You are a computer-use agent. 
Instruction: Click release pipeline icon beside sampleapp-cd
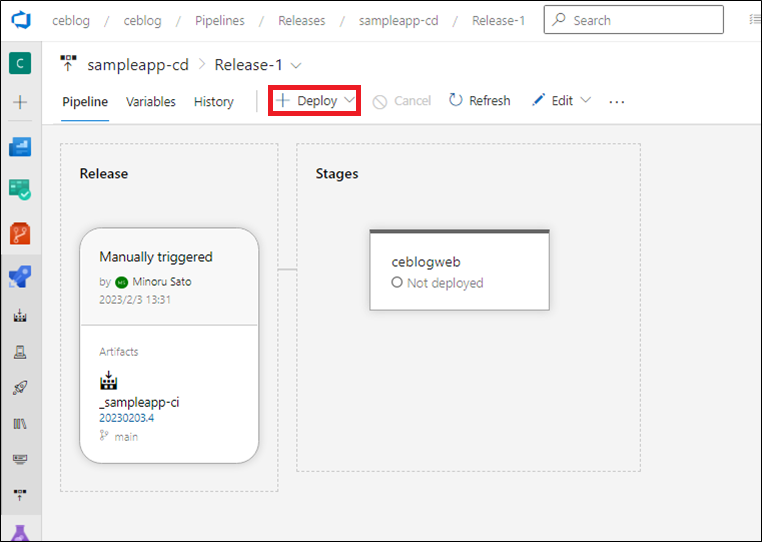coord(68,63)
